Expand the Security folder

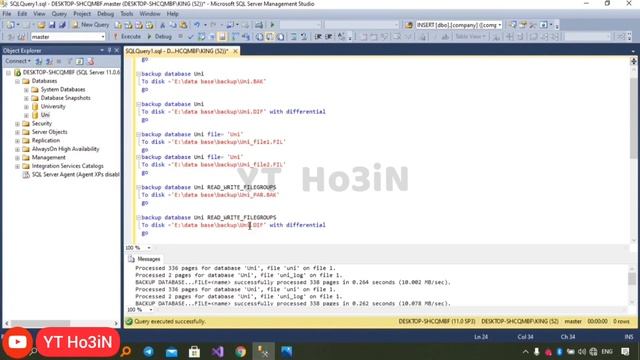[x=18, y=123]
